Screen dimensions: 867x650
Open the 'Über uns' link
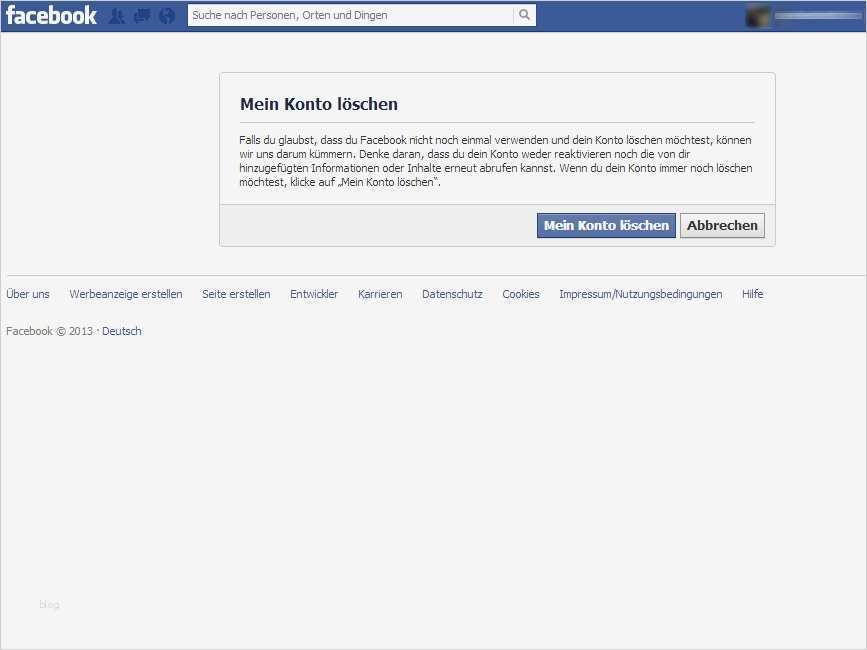[x=28, y=294]
